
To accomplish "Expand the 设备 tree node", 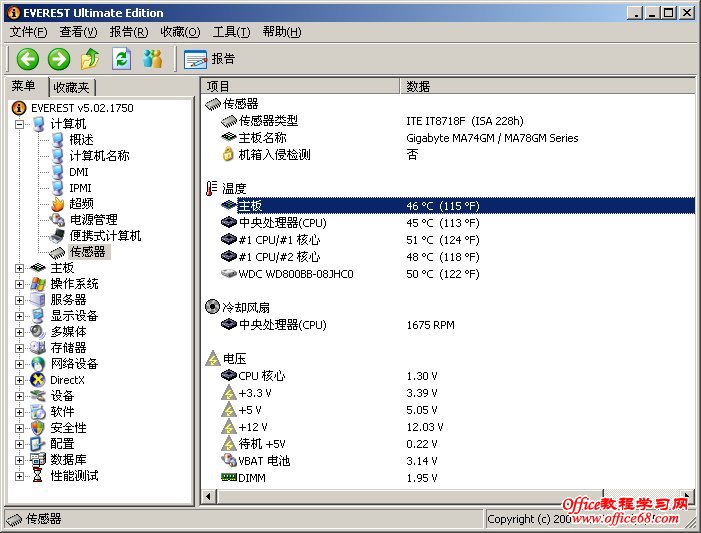I will point(19,396).
